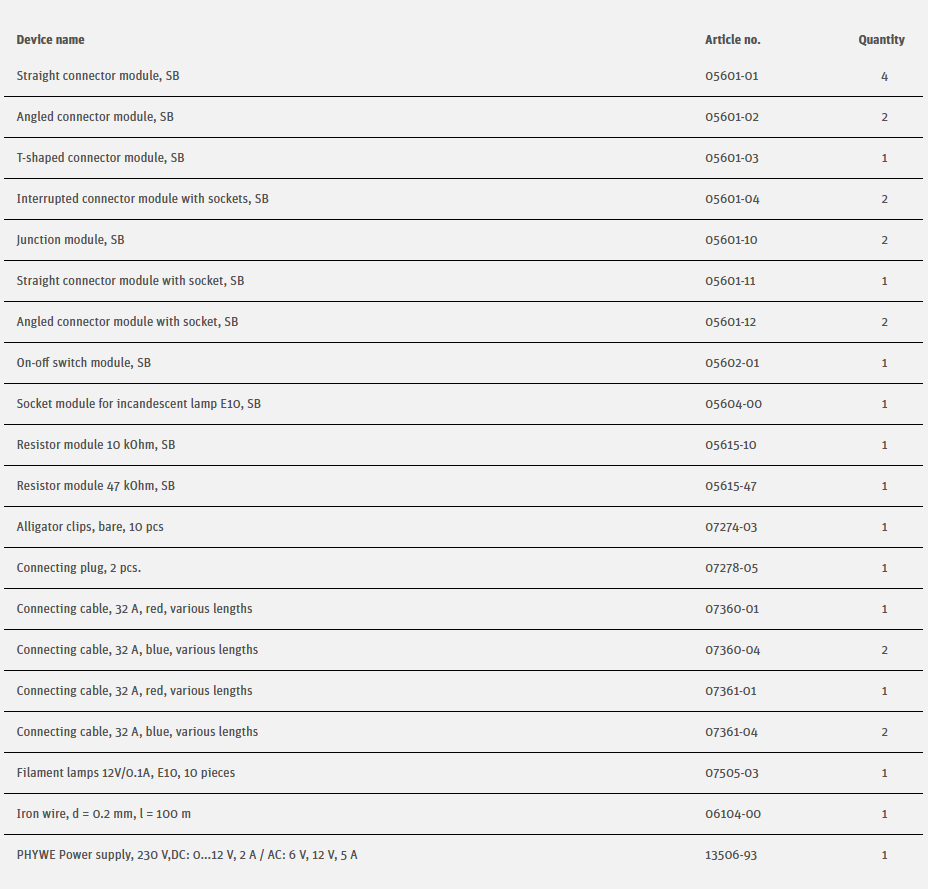Select Resistor module 10 kOhm, SB
This screenshot has height=889, width=928.
tap(95, 445)
